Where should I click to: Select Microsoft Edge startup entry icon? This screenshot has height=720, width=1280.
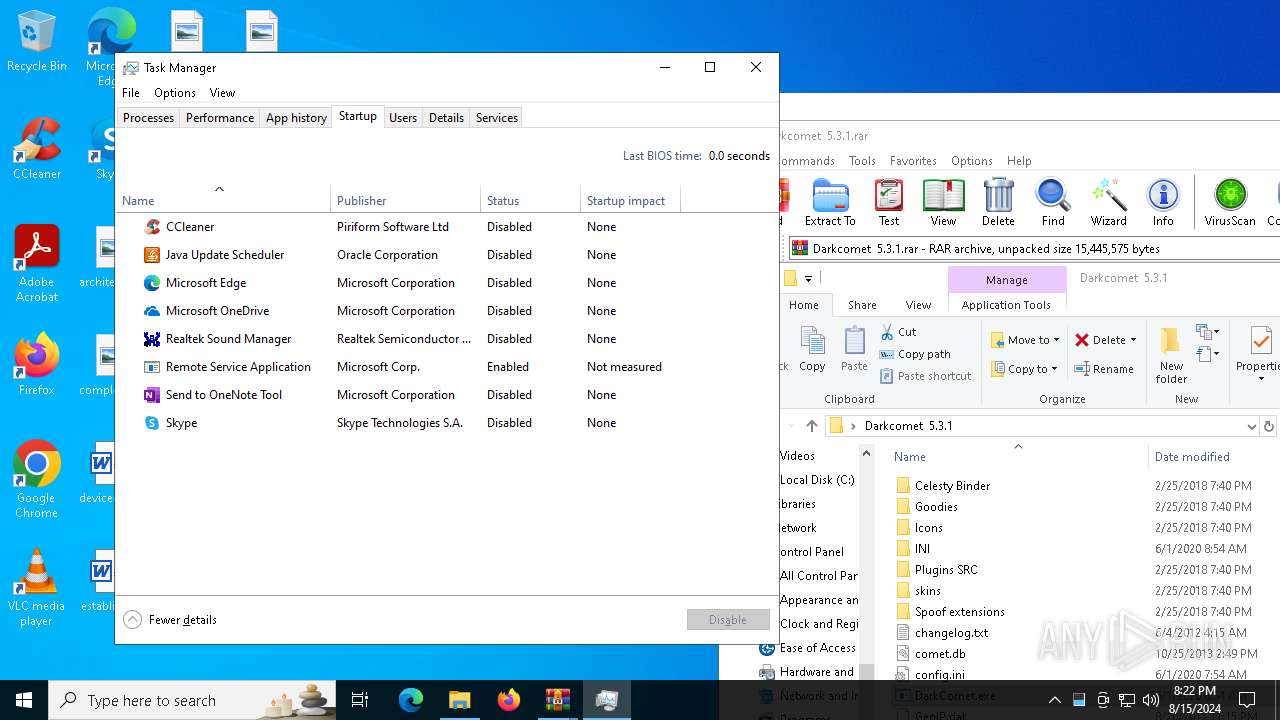click(152, 283)
